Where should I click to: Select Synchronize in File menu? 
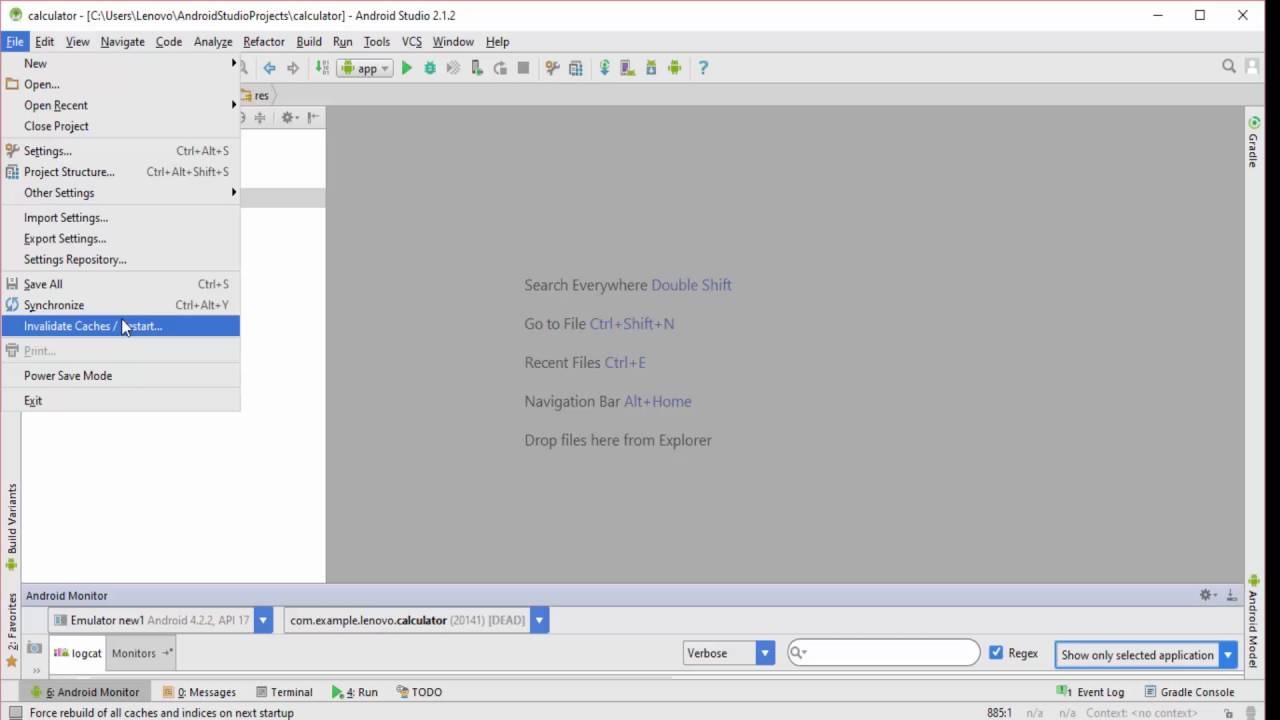point(120,305)
